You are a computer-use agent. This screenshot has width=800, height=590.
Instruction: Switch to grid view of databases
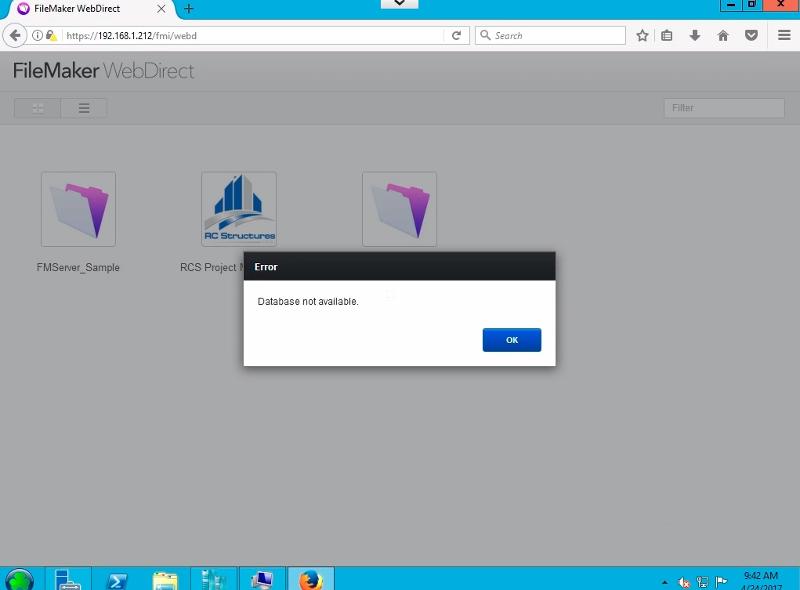38,108
